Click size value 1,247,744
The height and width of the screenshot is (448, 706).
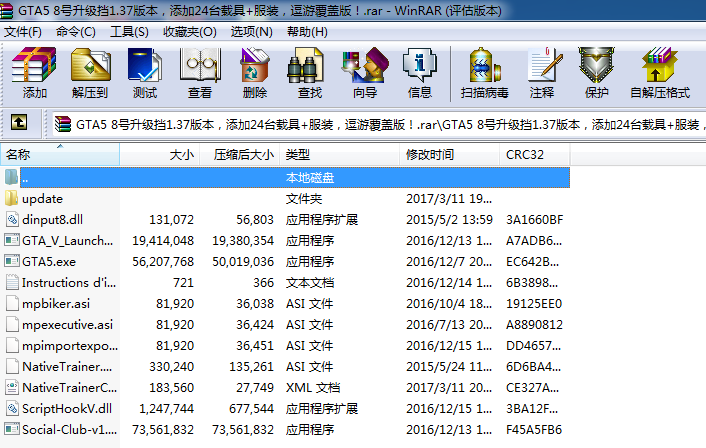pyautogui.click(x=167, y=408)
